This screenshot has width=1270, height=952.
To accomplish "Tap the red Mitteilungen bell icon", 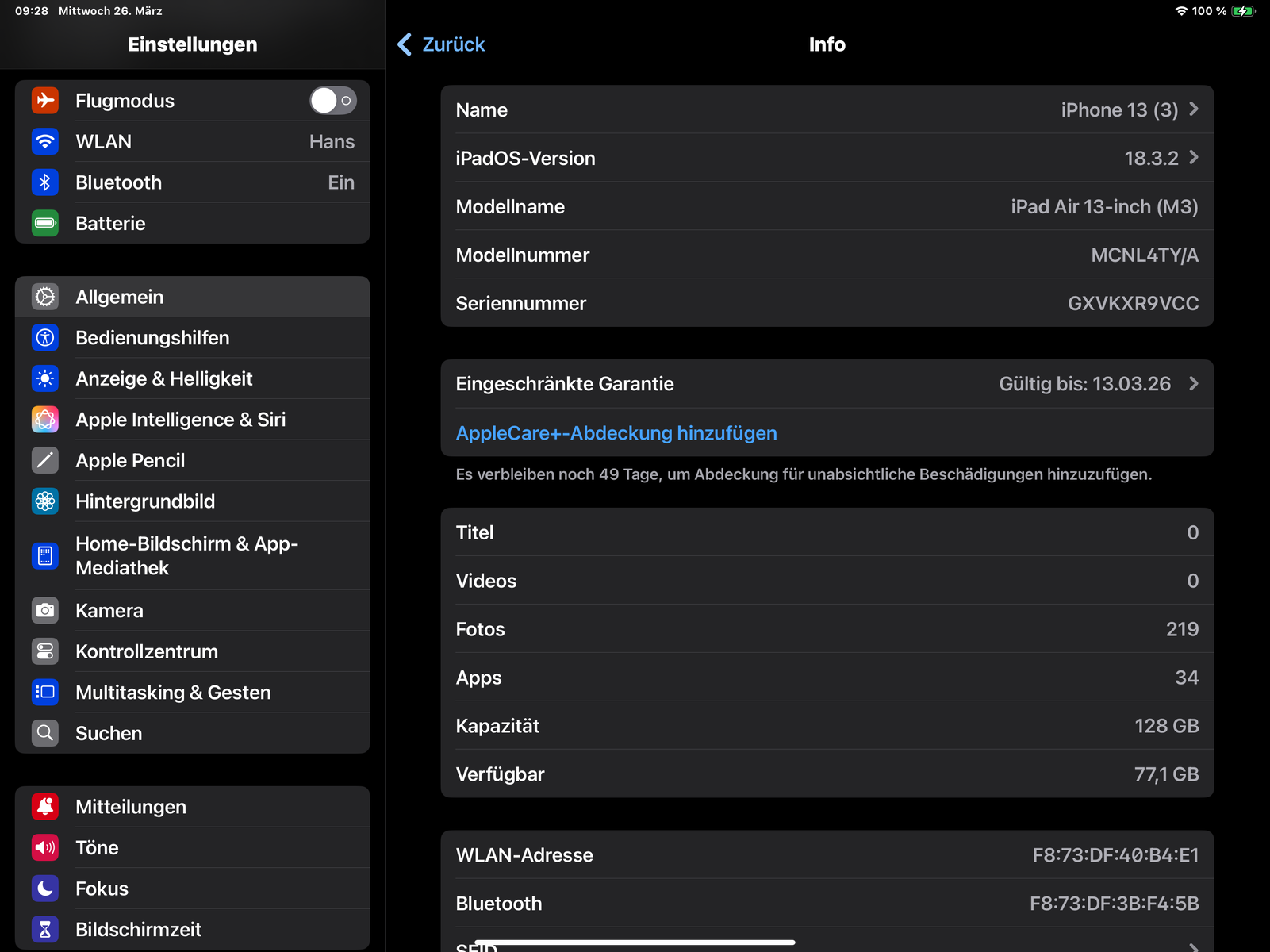I will pyautogui.click(x=45, y=807).
